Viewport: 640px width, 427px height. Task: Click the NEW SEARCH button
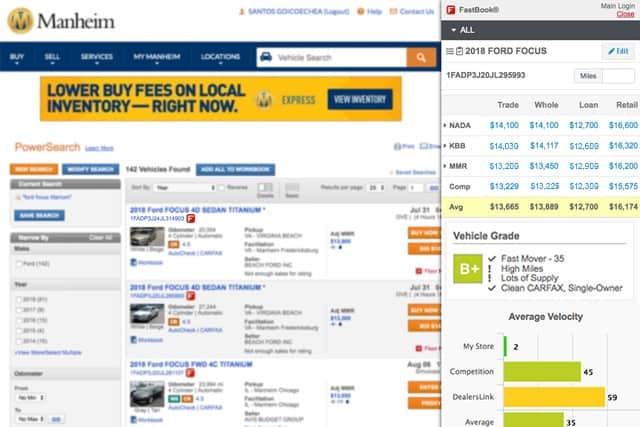(34, 169)
